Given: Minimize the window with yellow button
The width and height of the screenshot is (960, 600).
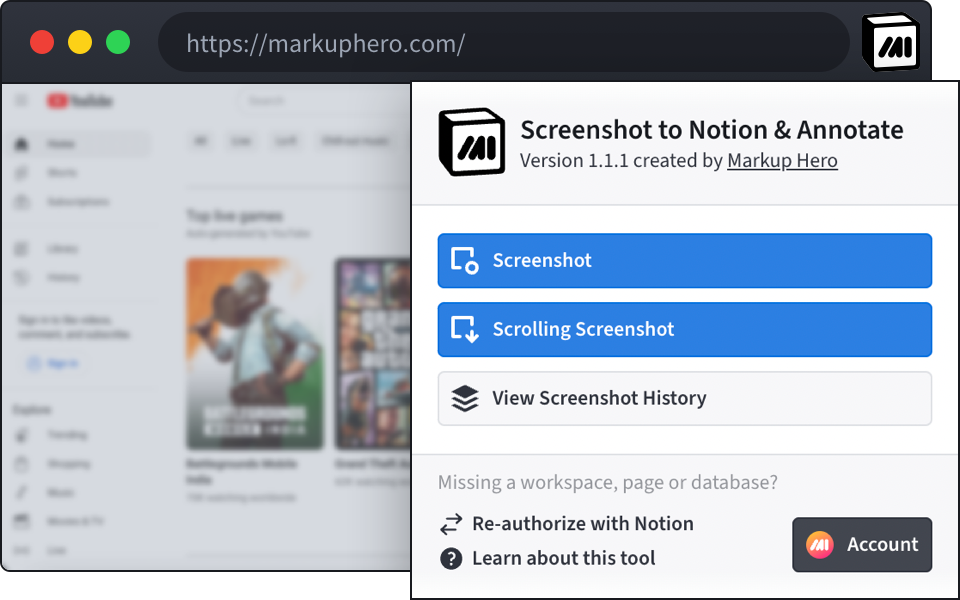Looking at the screenshot, I should coord(80,42).
